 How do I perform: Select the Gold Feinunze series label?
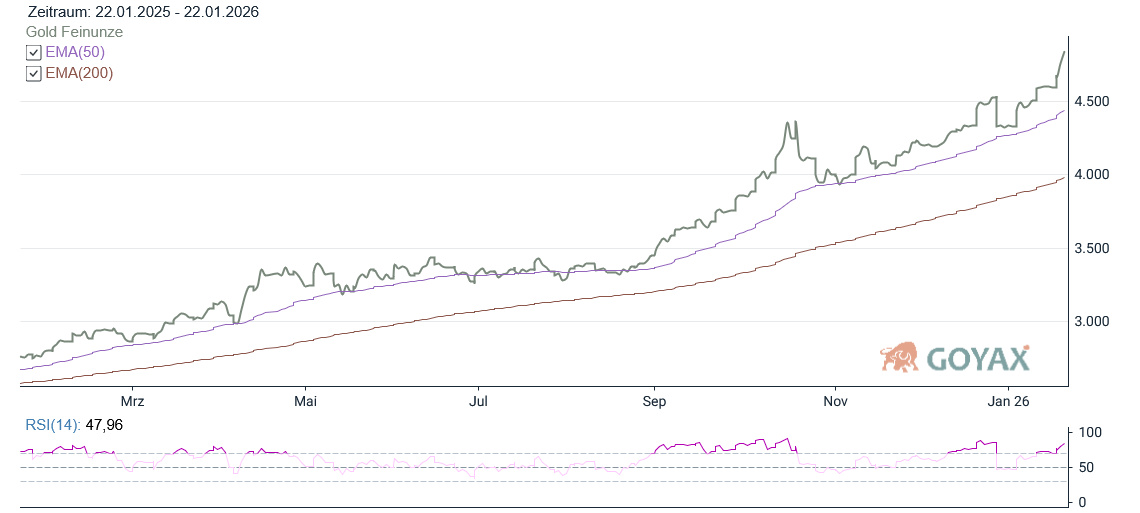(x=74, y=32)
